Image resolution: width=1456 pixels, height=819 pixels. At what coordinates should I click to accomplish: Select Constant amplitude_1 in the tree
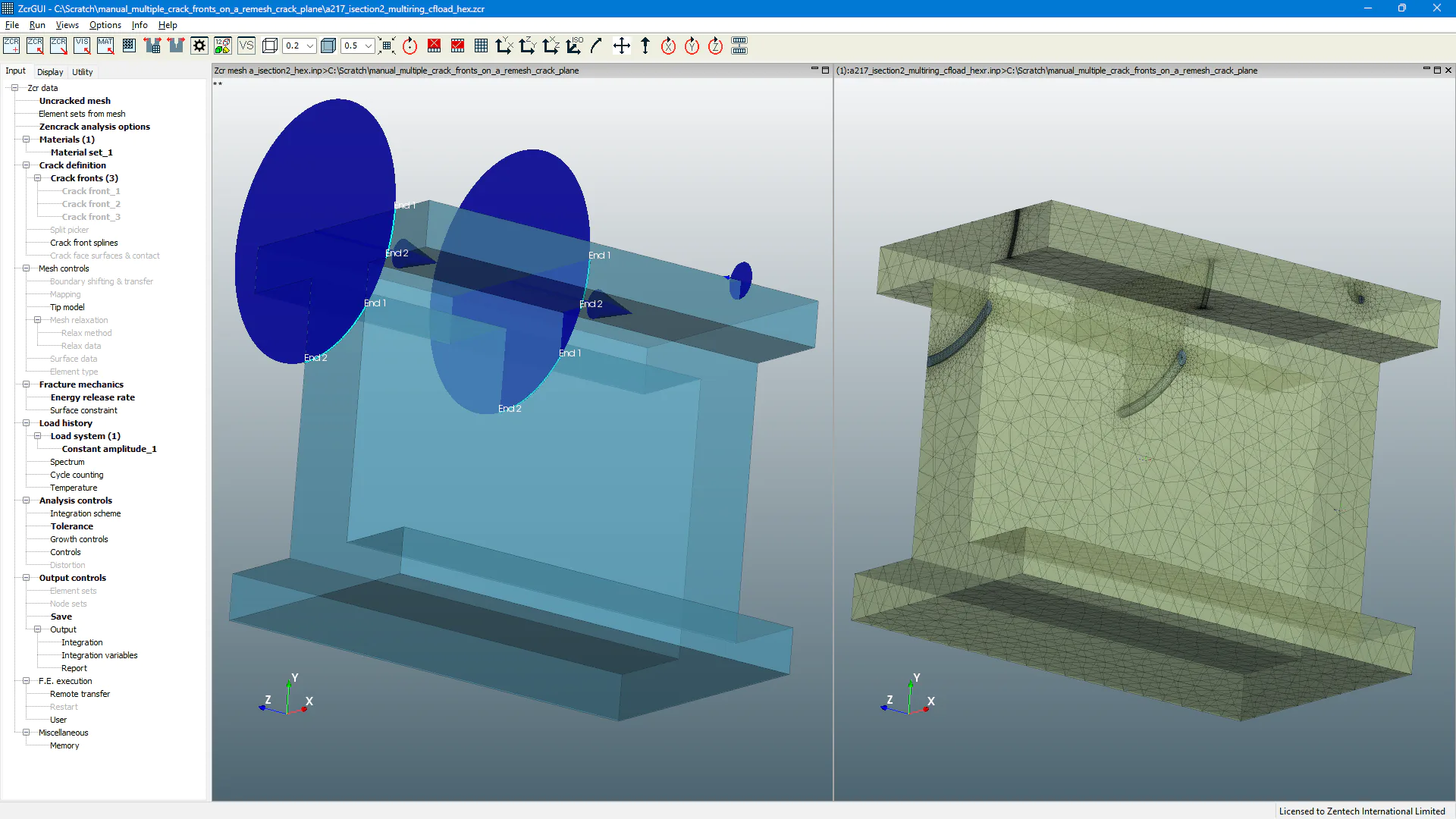coord(109,449)
